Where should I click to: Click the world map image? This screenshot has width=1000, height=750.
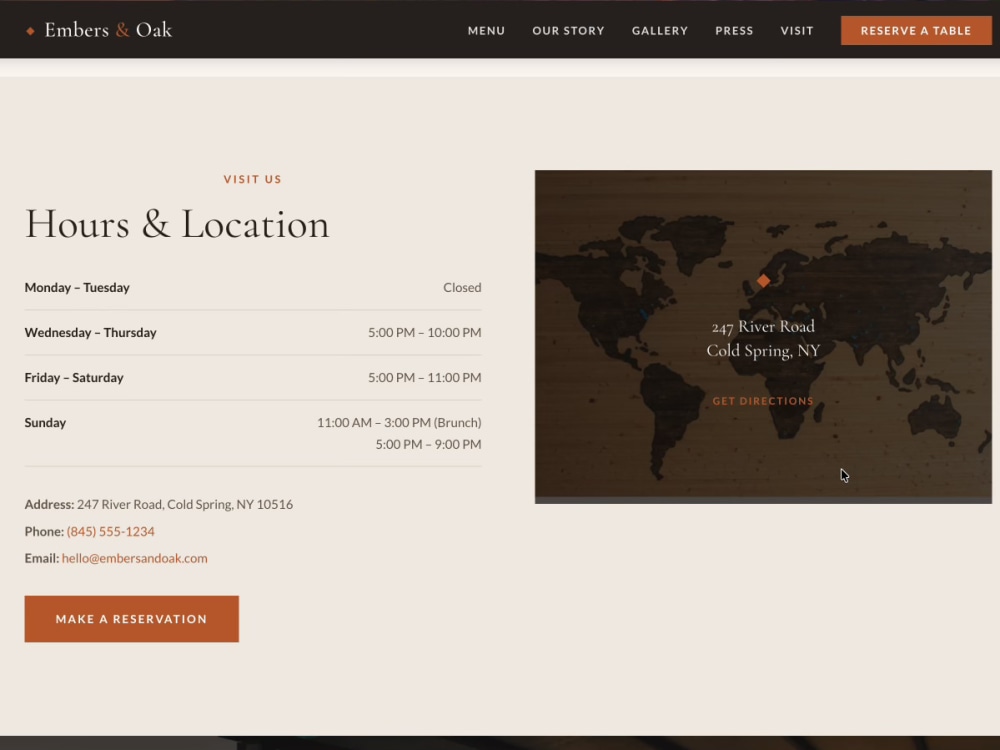(763, 337)
